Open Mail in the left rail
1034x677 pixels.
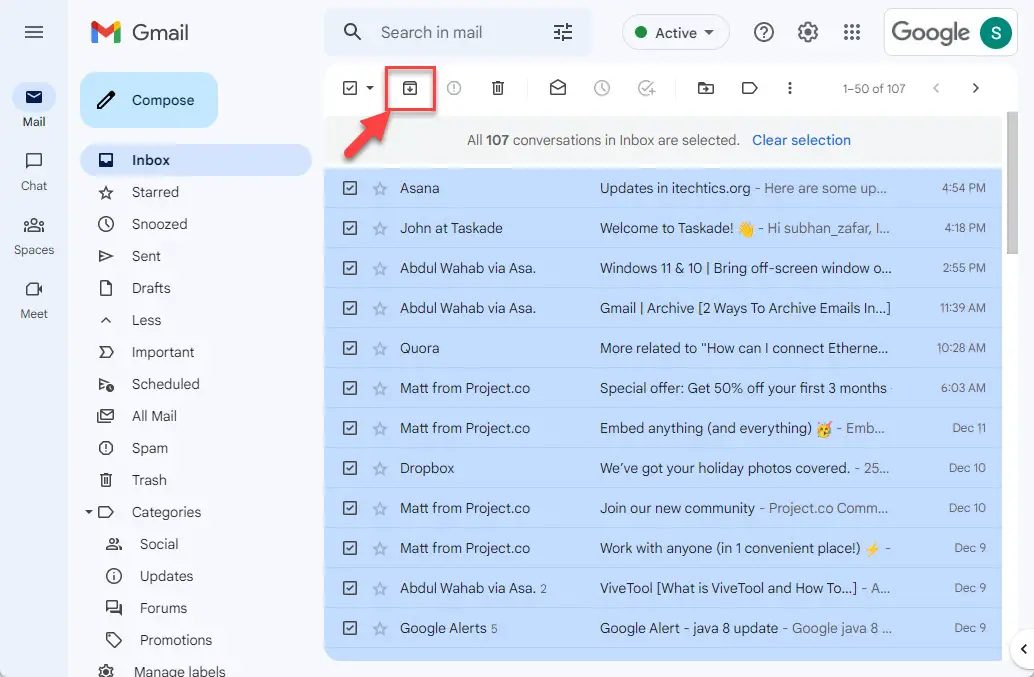(x=34, y=107)
